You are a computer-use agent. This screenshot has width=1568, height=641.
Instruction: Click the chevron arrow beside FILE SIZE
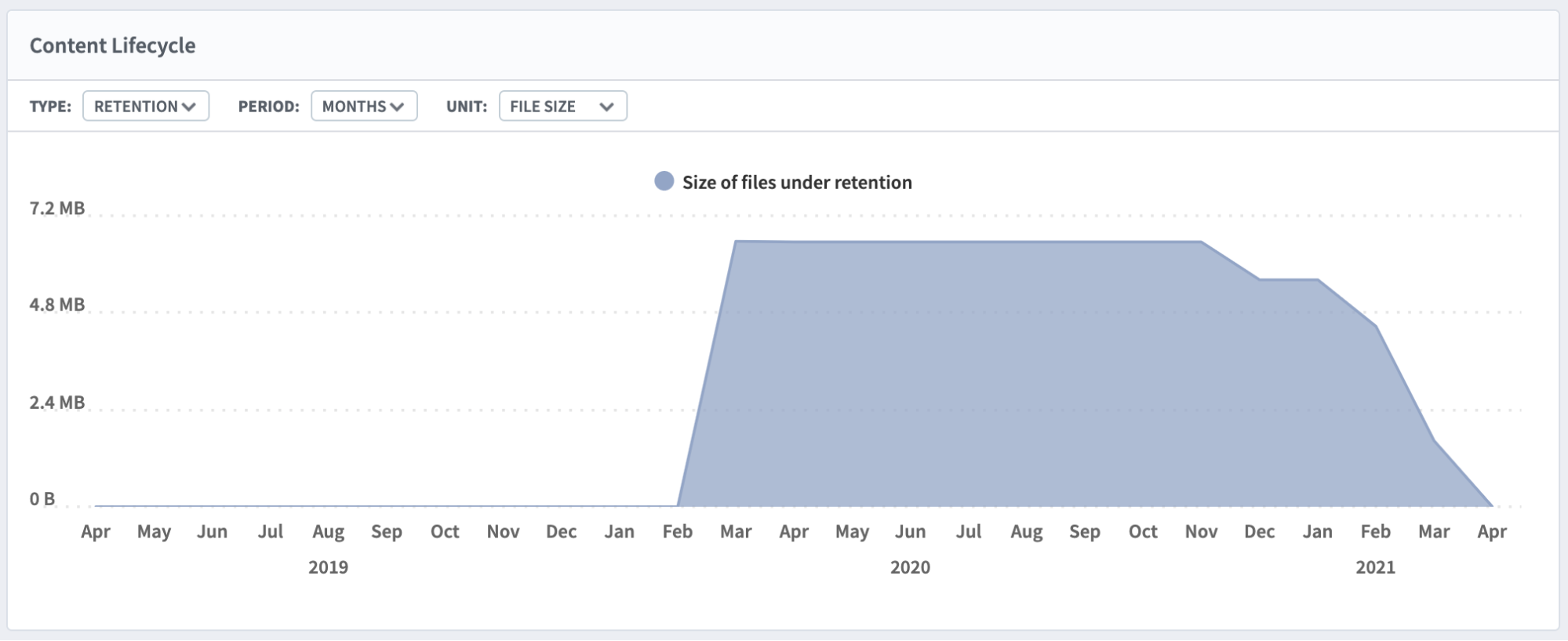tap(606, 107)
